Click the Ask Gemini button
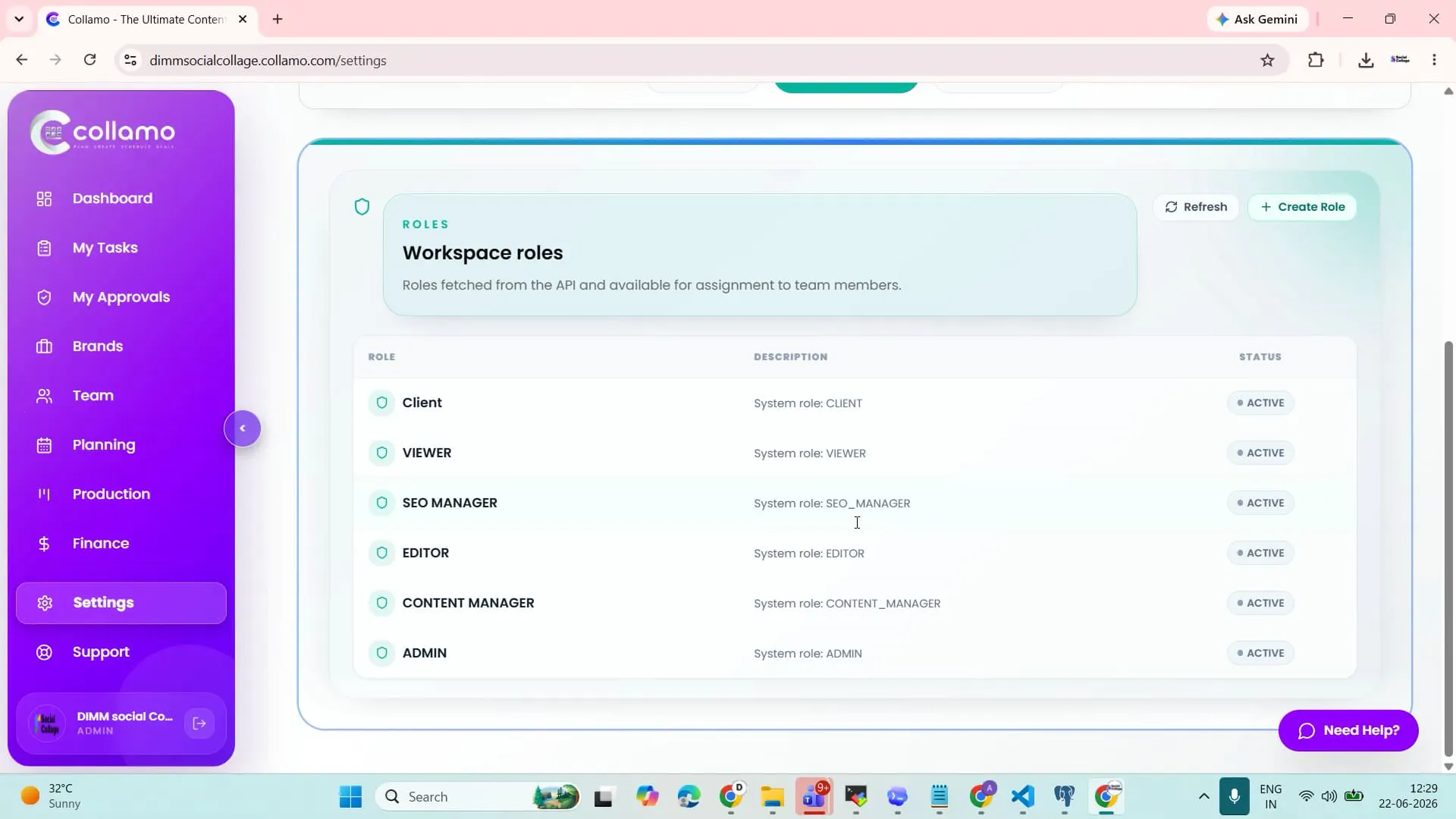Viewport: 1456px width, 819px height. [1257, 19]
